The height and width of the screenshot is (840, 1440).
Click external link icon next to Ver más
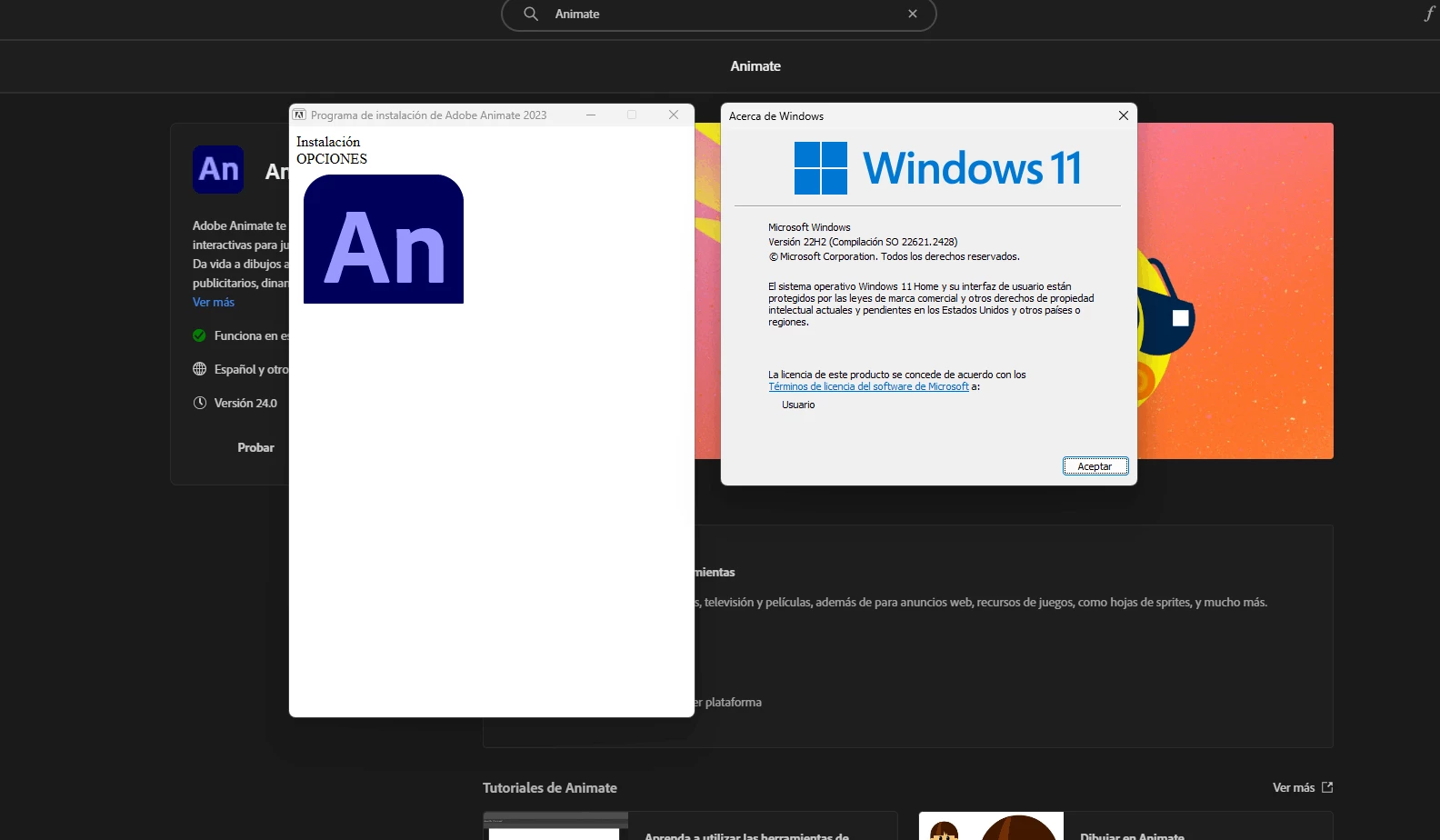click(x=1327, y=787)
